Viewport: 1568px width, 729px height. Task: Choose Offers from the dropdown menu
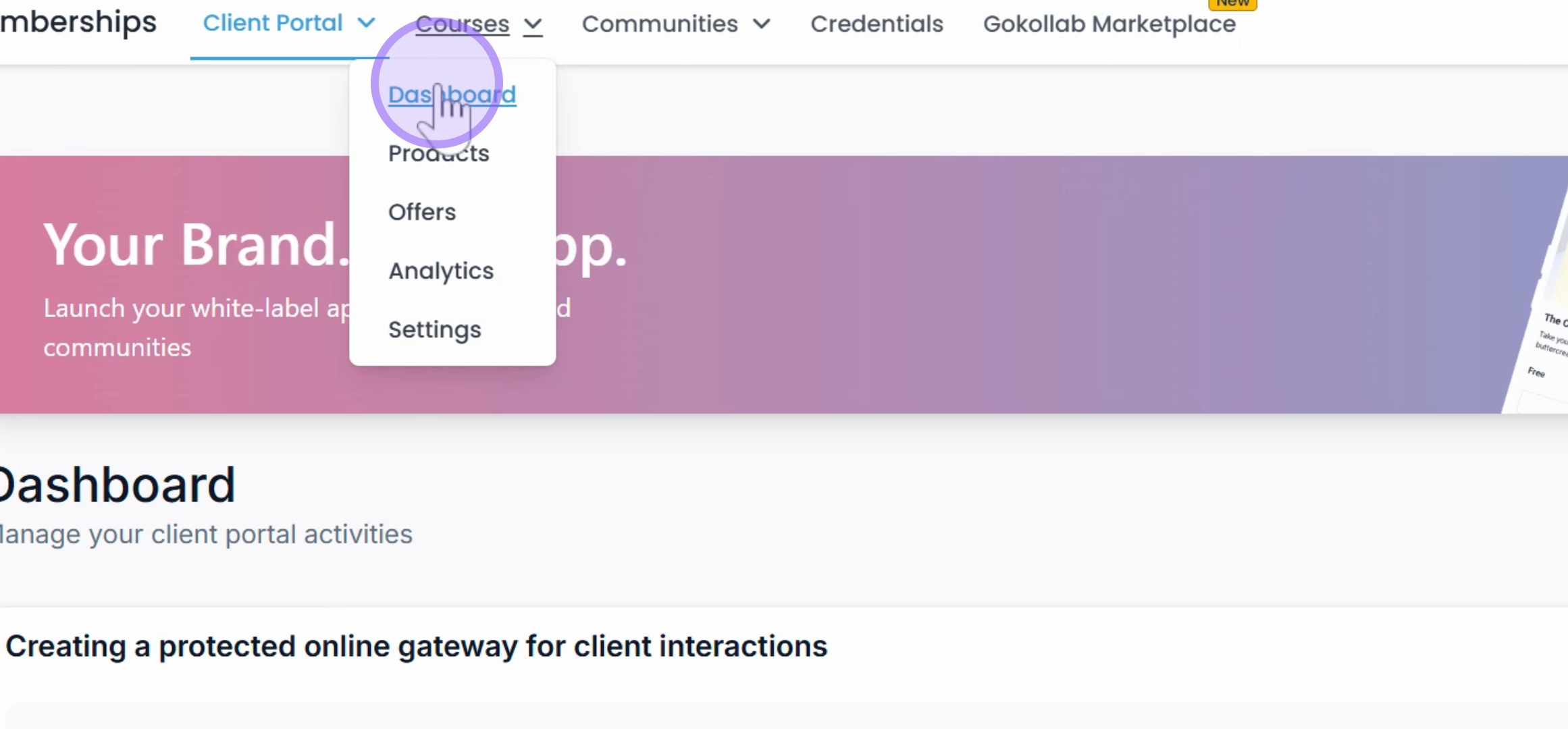pos(422,212)
